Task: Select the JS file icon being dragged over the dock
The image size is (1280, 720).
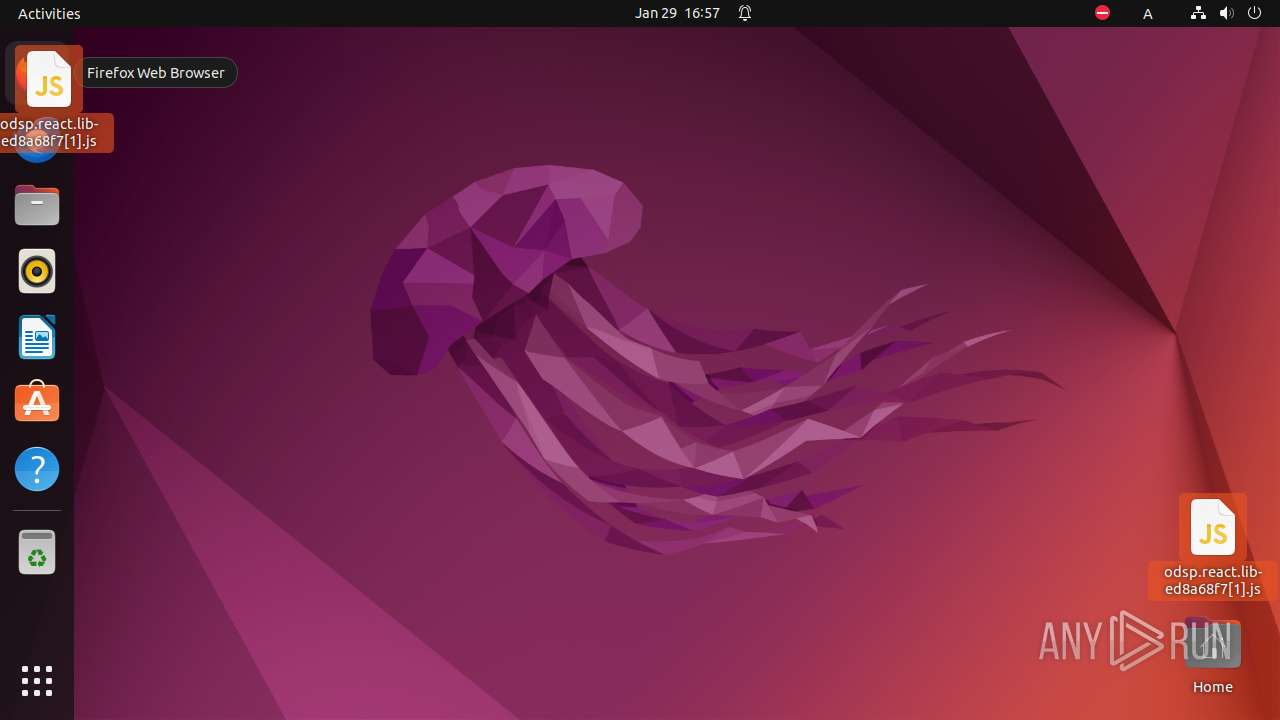Action: coord(49,79)
